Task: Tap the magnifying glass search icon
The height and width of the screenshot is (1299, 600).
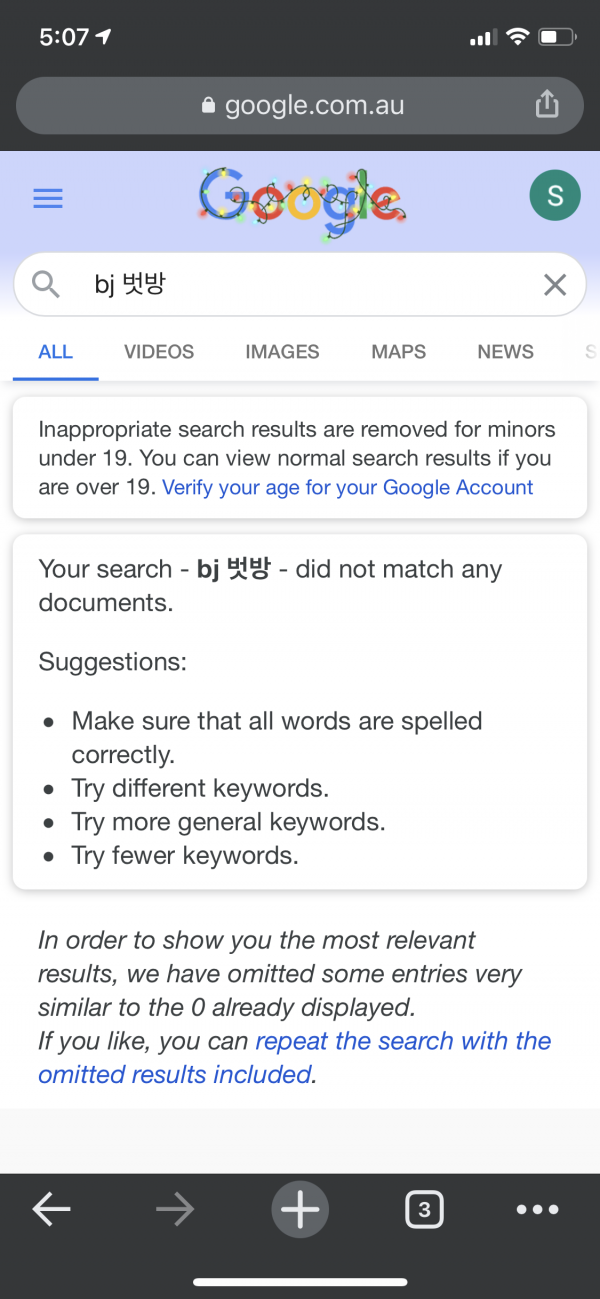Action: [x=46, y=285]
